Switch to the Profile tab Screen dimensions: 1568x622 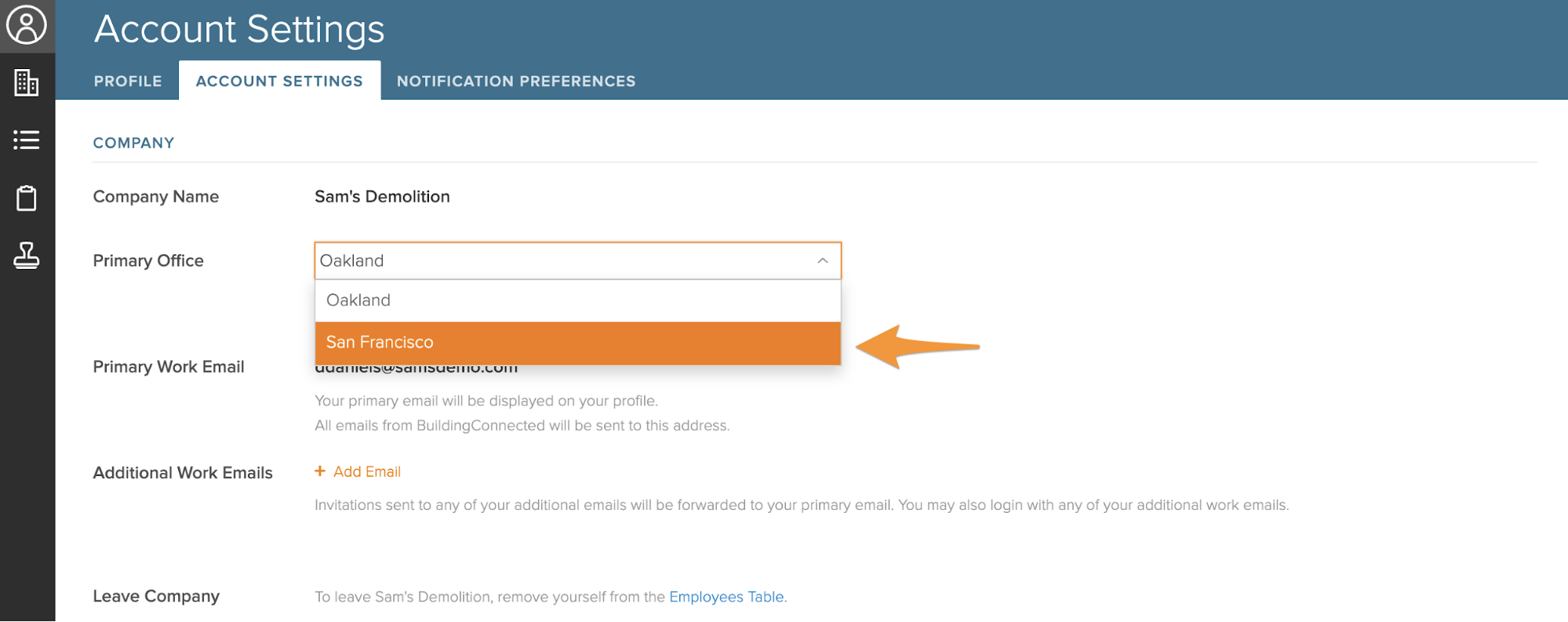pyautogui.click(x=128, y=82)
